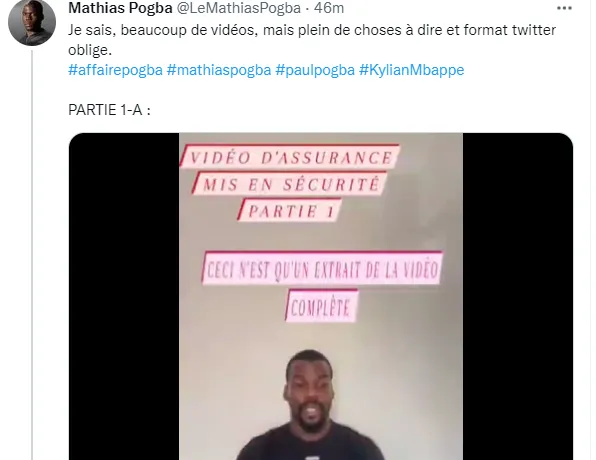Follow the #KylianMbappe hashtag
This screenshot has height=460, width=596.
(412, 70)
